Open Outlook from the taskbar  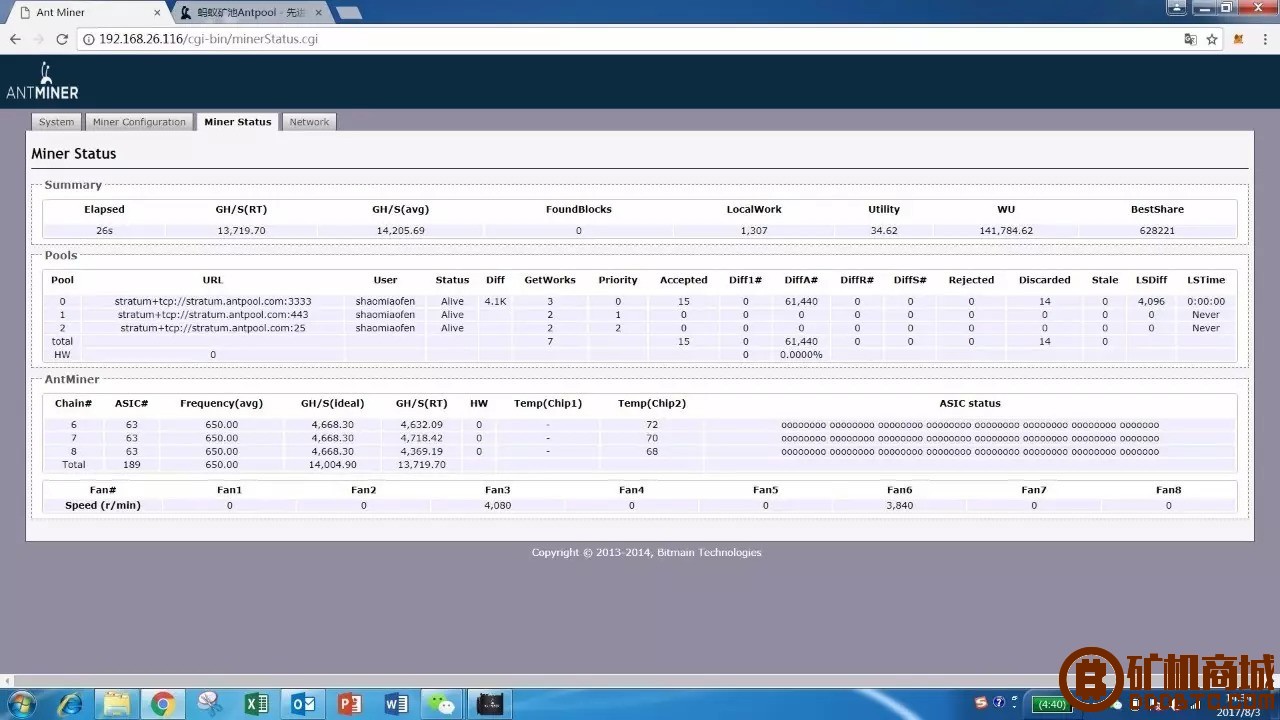303,704
